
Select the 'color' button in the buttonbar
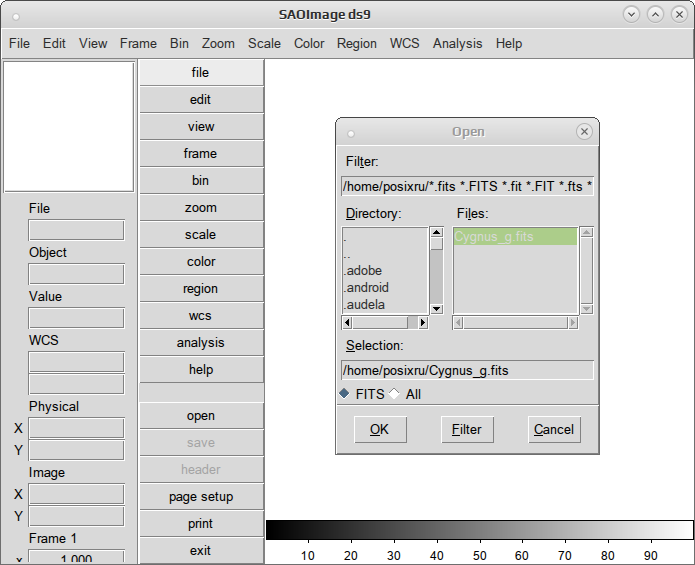[x=202, y=262]
